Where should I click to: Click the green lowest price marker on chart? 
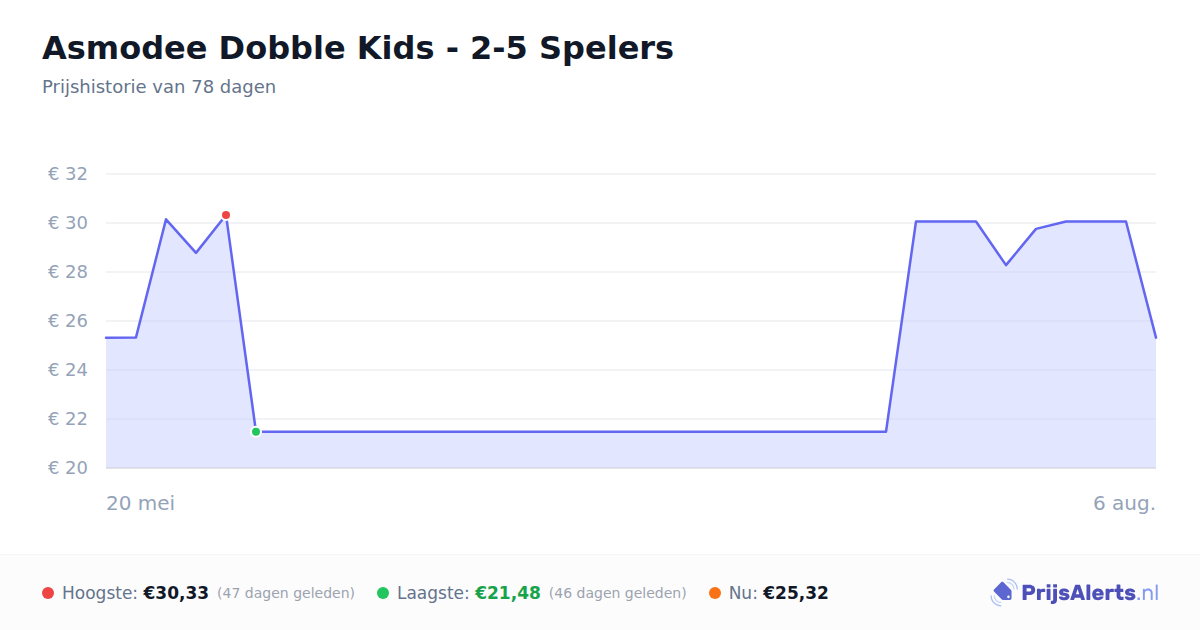[256, 432]
